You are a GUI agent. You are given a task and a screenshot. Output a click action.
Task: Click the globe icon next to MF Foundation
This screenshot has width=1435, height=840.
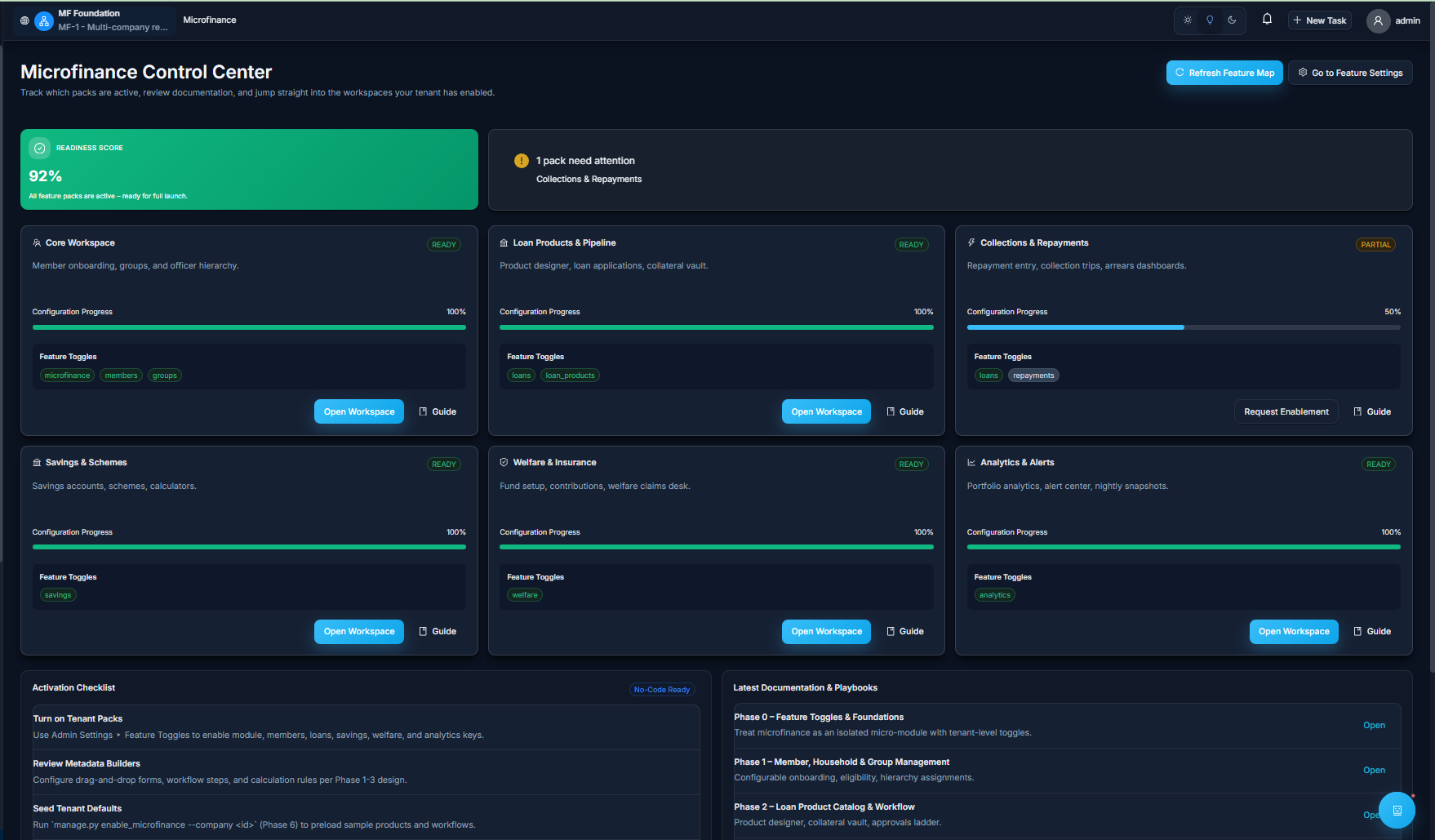(24, 20)
